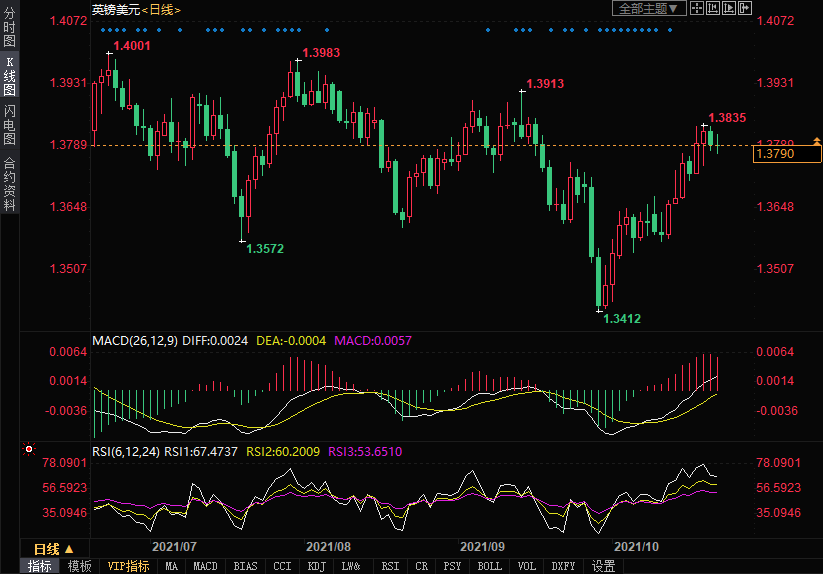Open 合约资料 in the left sidebar
Viewport: 823px width, 574px height.
9,183
